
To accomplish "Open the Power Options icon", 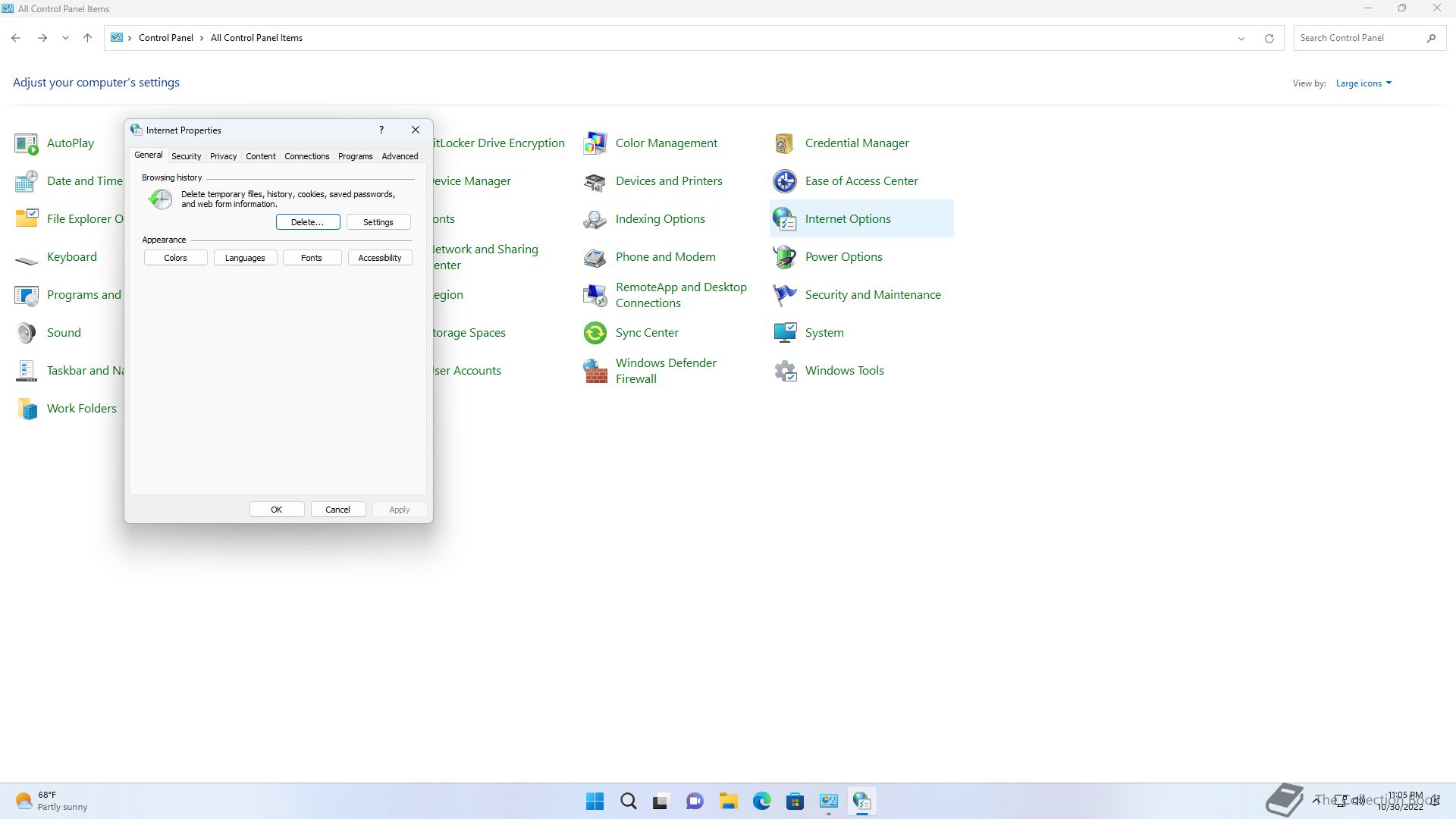I will 785,257.
